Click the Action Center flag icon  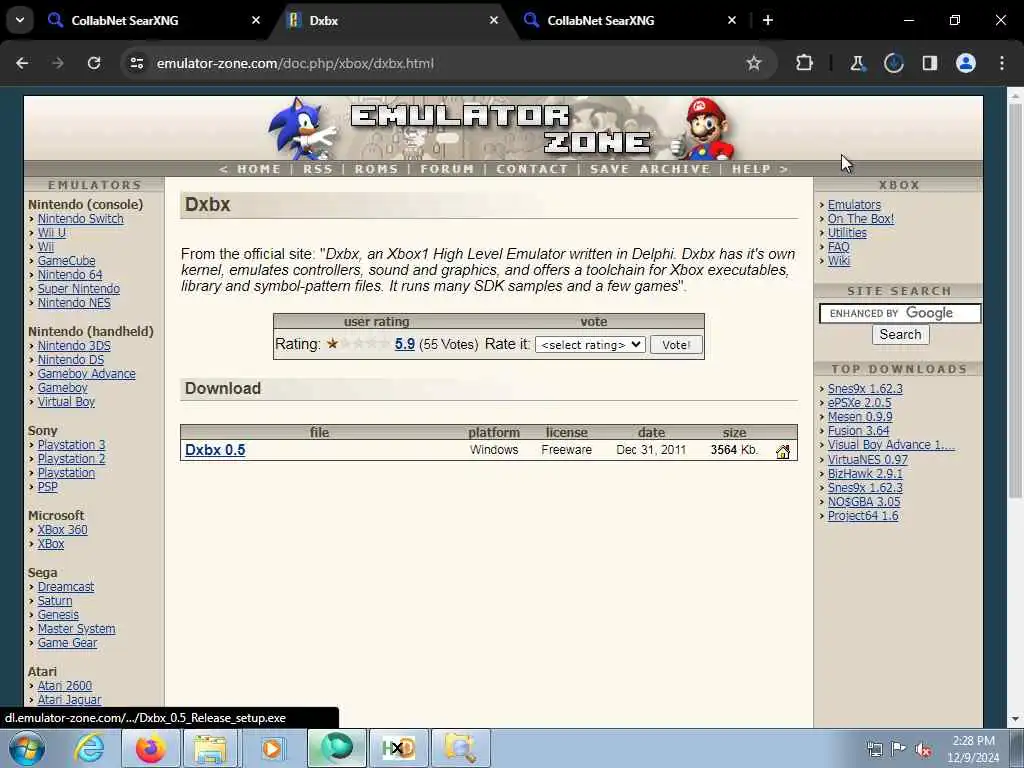click(899, 749)
